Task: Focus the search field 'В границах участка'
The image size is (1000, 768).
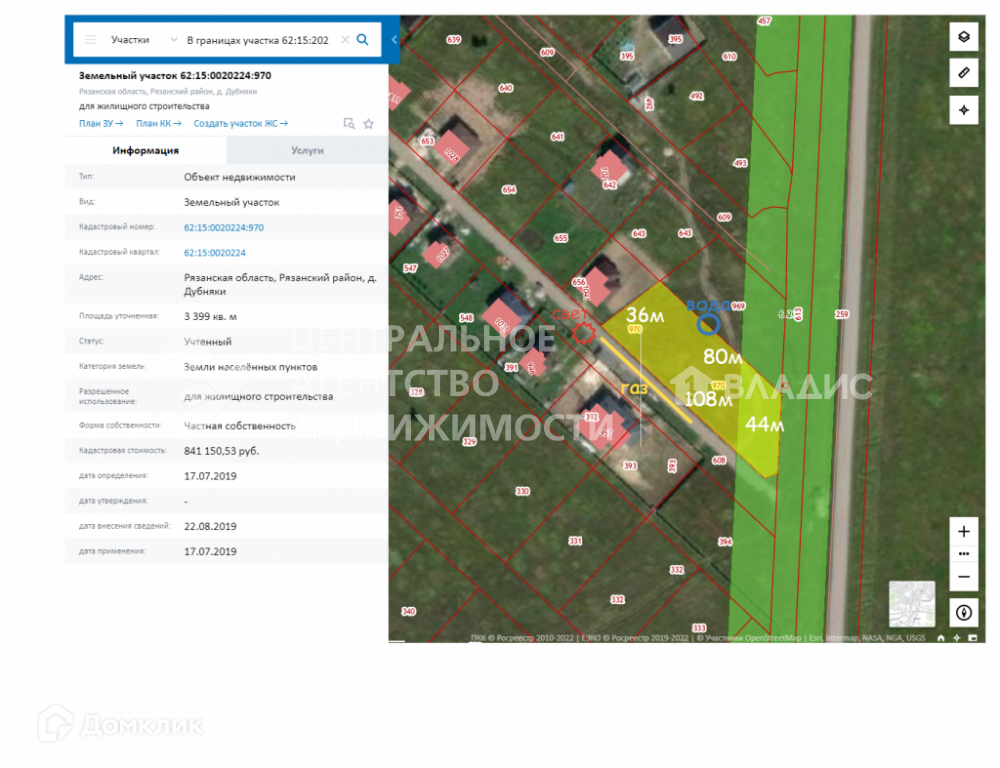Action: pos(258,40)
